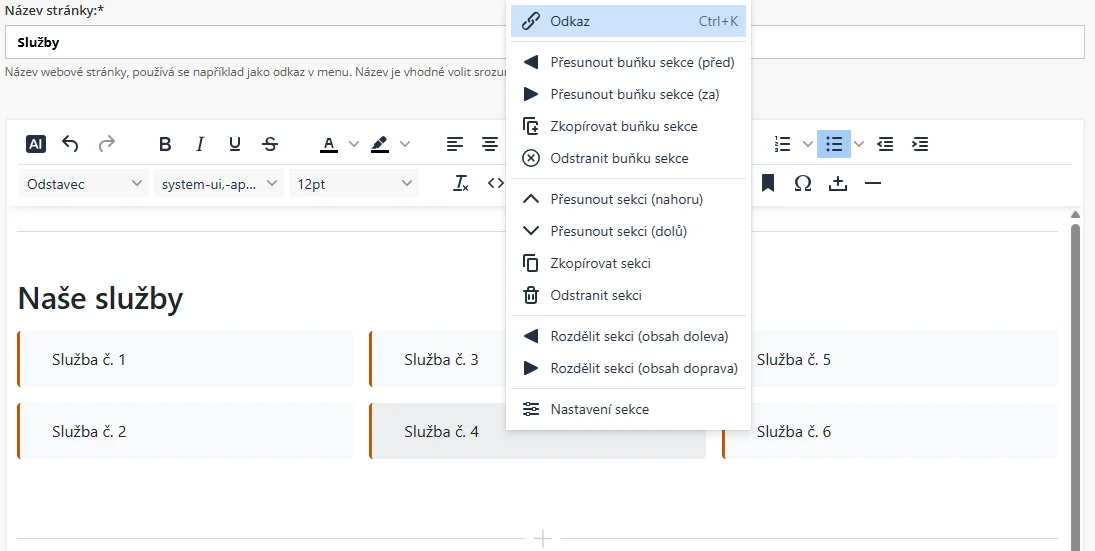Insert a special character (Omega icon)
The width and height of the screenshot is (1095, 551).
[802, 183]
